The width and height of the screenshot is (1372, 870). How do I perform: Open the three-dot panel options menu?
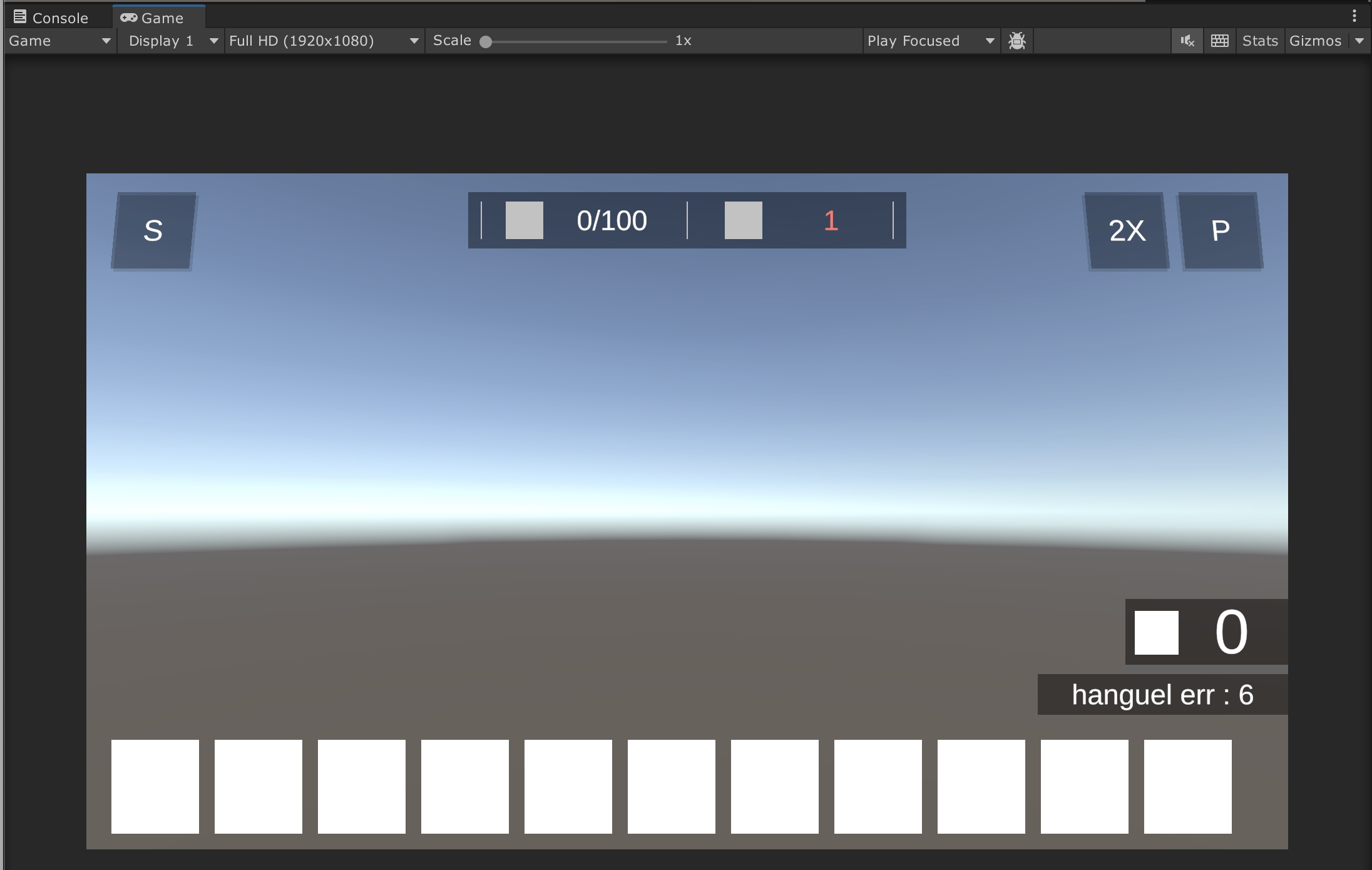[x=1354, y=16]
